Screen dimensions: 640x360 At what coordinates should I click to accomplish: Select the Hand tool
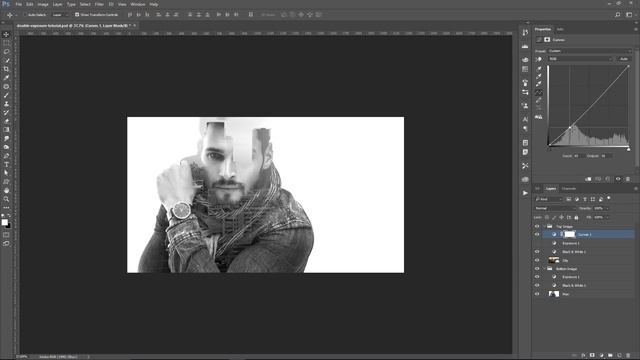[x=6, y=191]
